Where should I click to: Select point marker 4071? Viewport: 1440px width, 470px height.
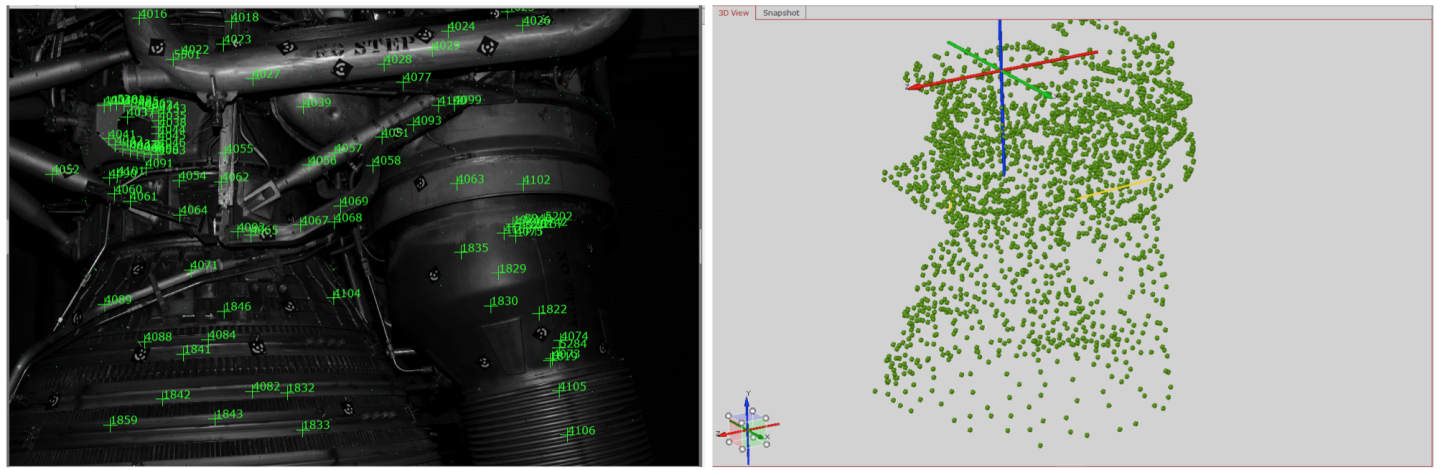[x=189, y=267]
